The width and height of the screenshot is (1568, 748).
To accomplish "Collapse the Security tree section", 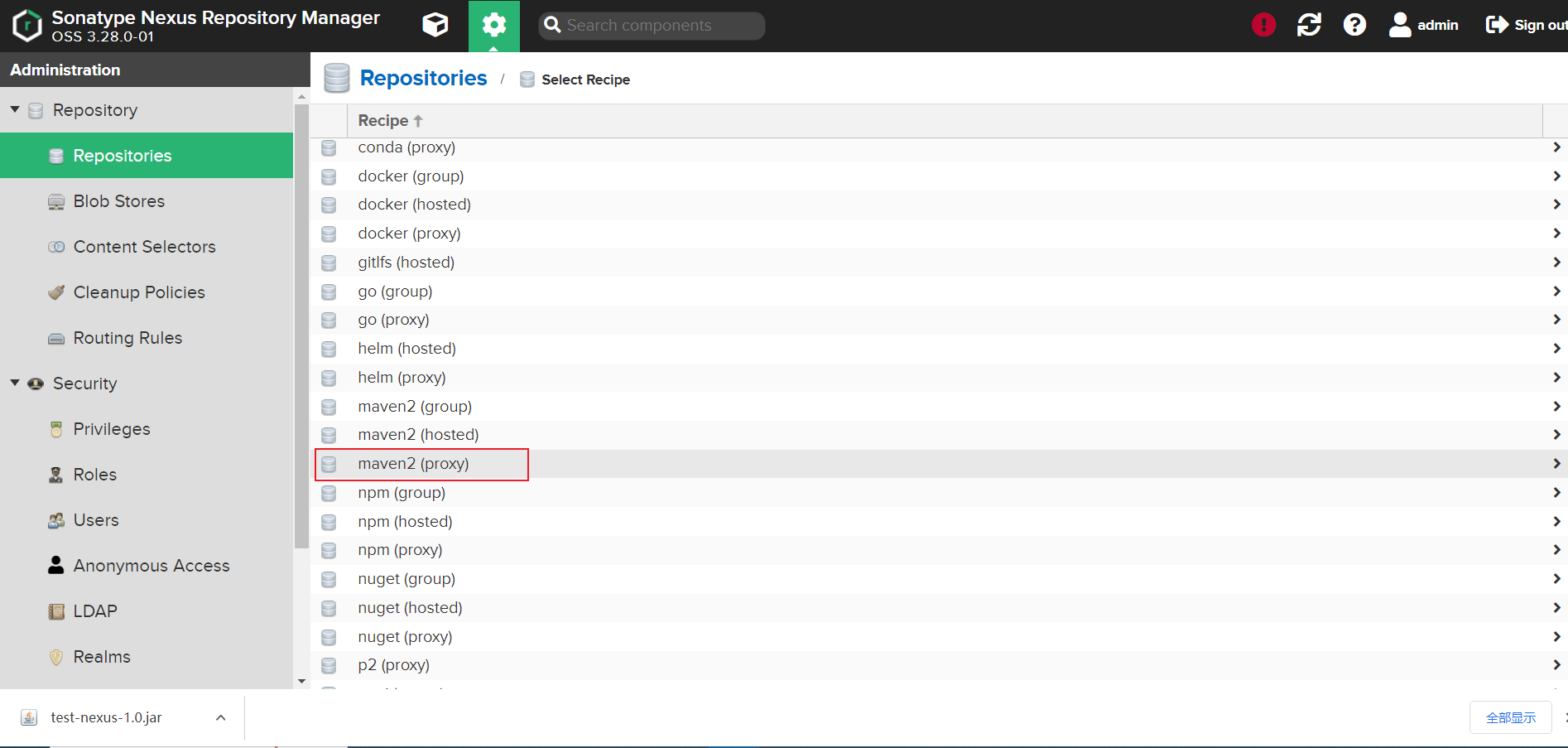I will [x=15, y=383].
